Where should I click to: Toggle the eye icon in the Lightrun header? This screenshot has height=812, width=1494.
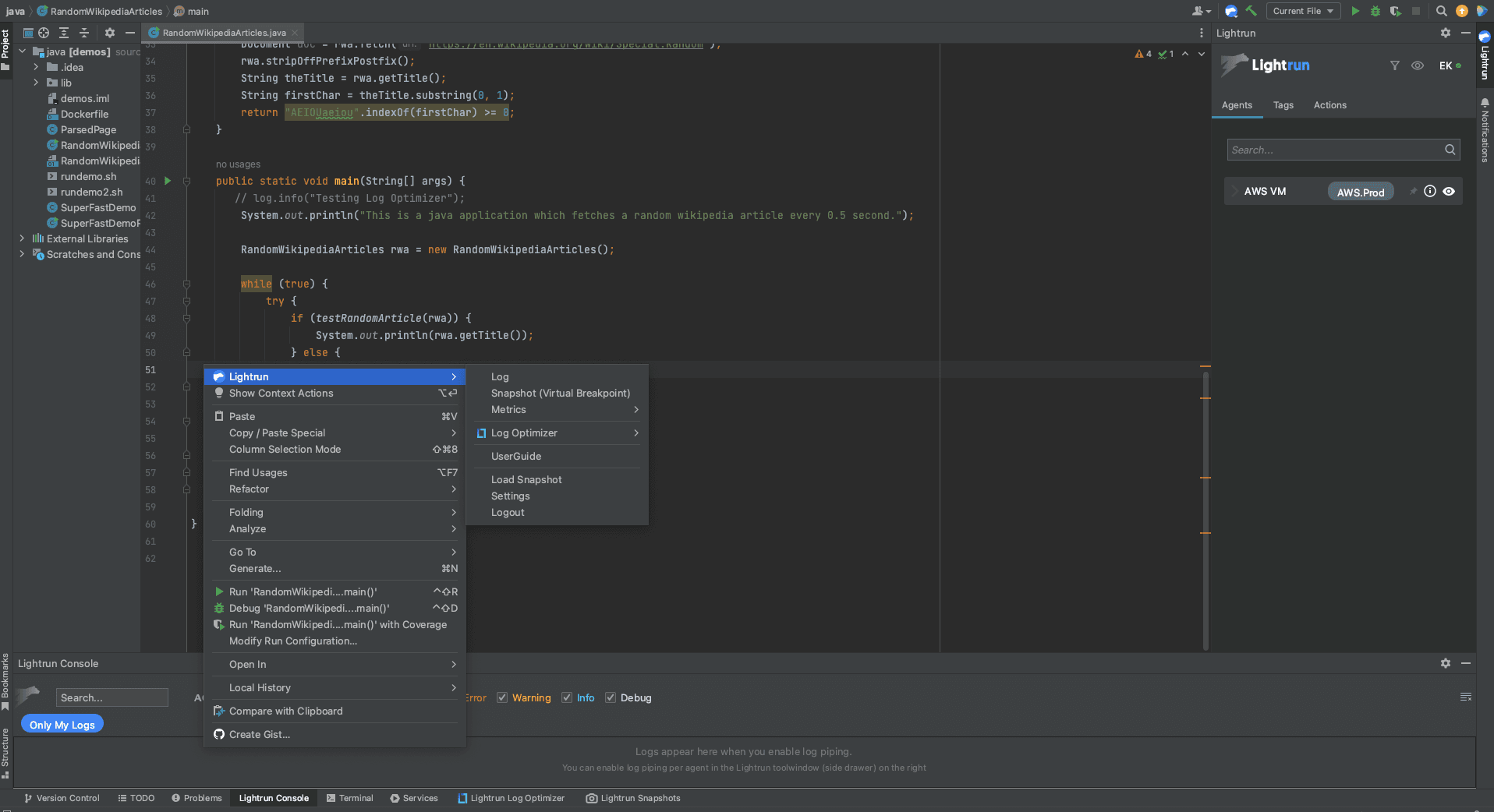coord(1418,65)
